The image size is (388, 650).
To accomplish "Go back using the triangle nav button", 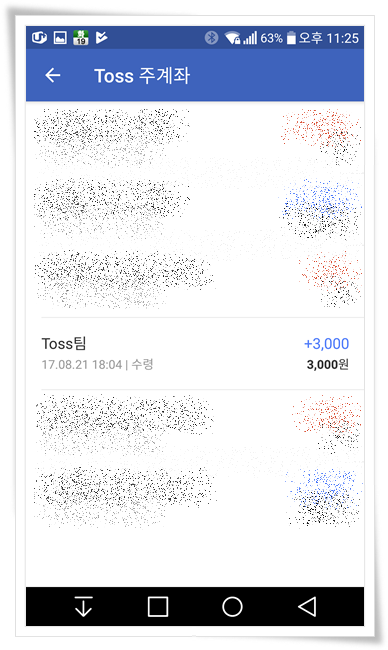I will (307, 606).
